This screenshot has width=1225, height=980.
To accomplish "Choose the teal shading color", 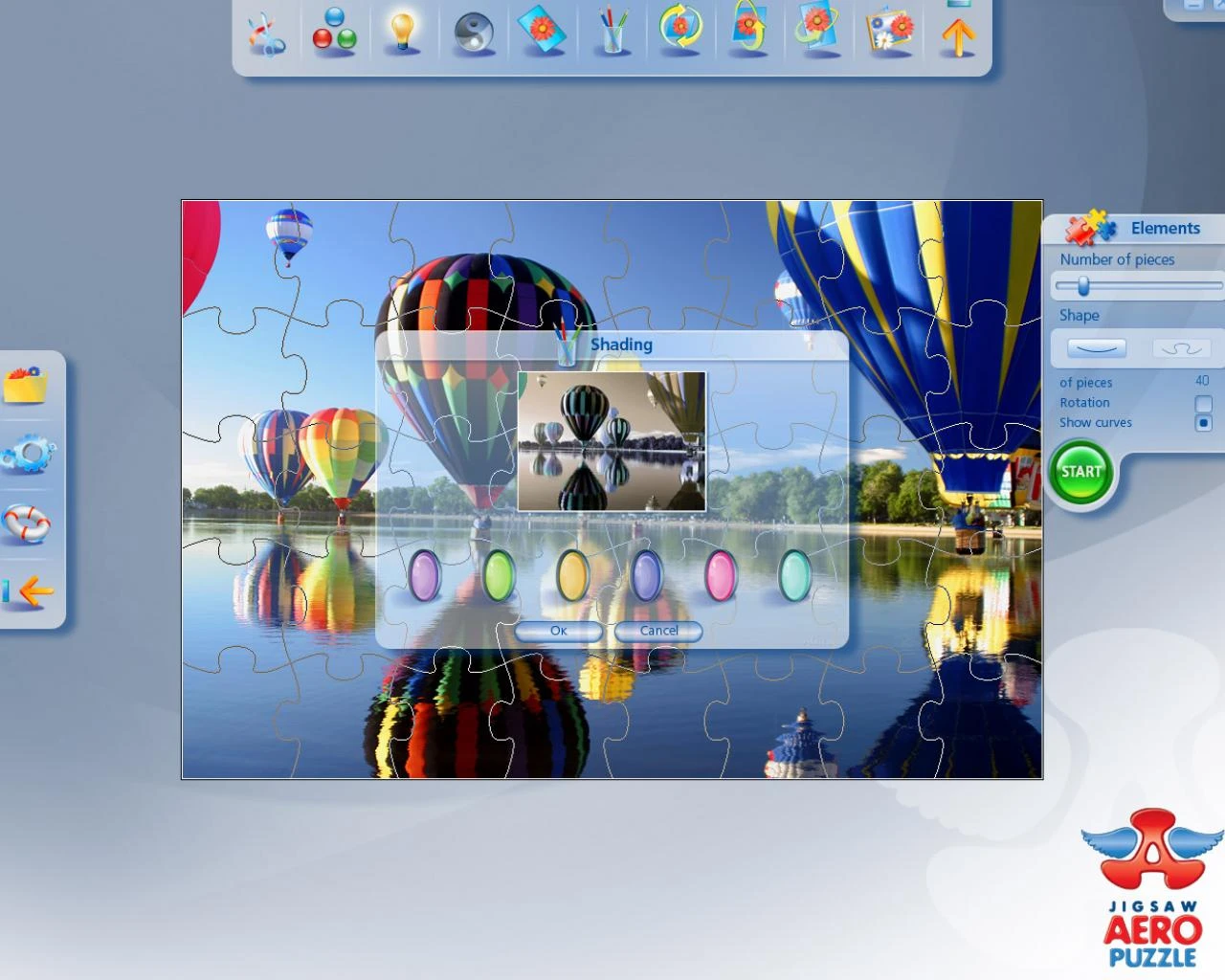I will coord(795,575).
